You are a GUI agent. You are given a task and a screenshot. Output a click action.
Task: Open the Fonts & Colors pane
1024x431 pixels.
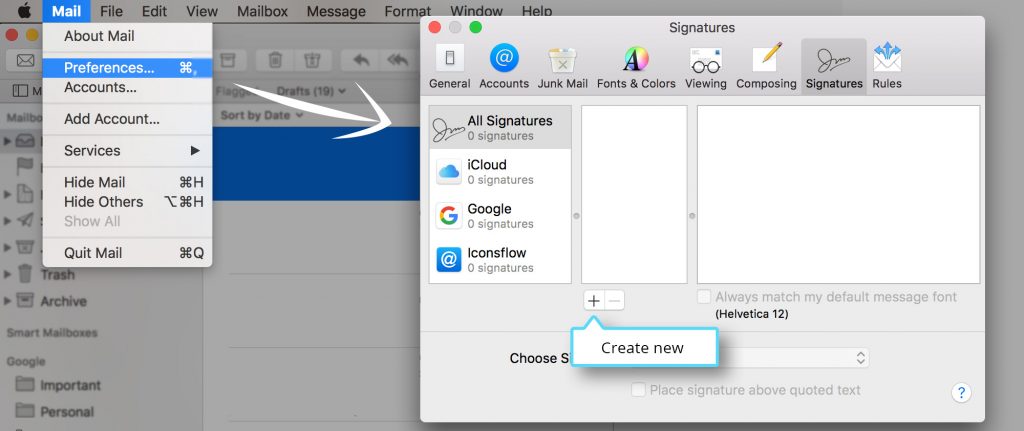[x=636, y=67]
